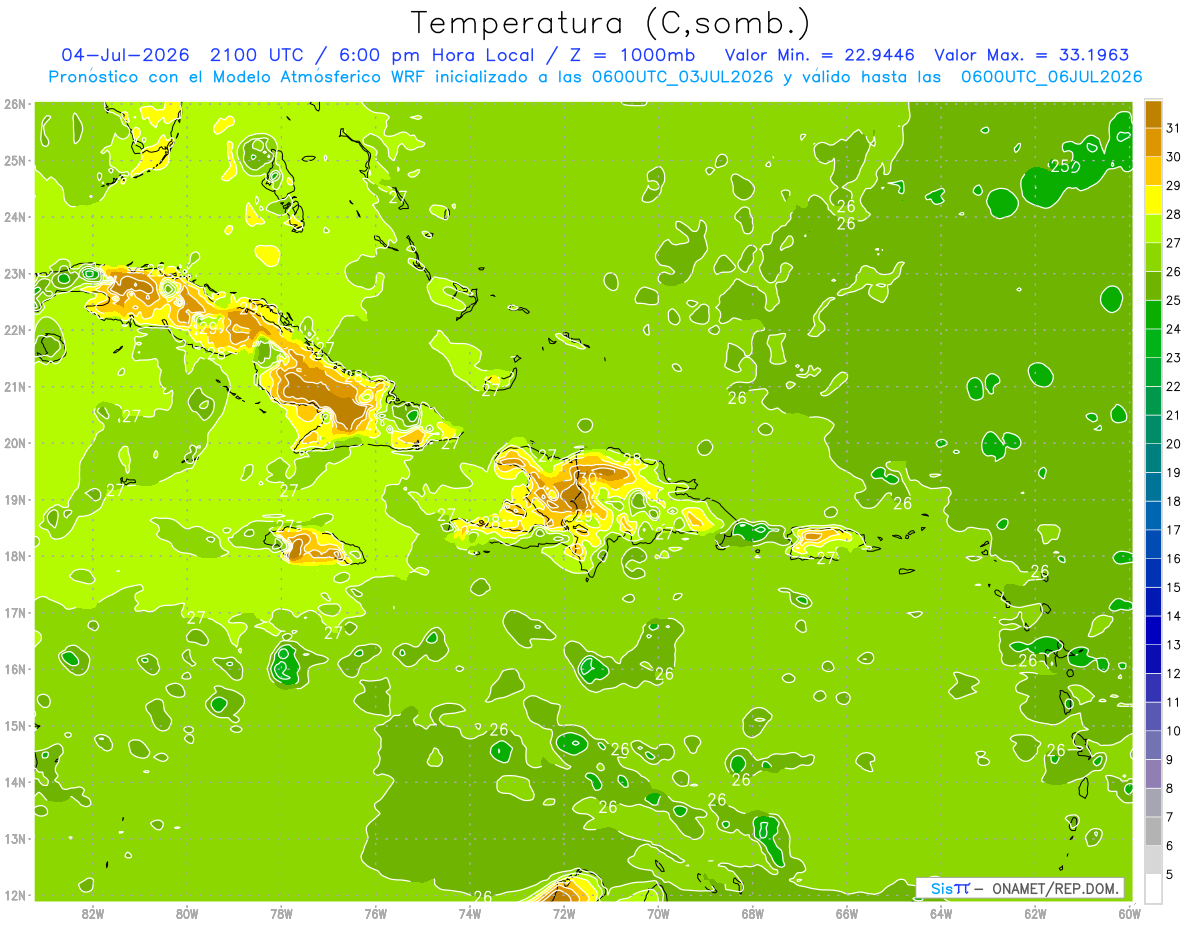Click the colorbar legend label '31'
This screenshot has height=927, width=1200.
point(1173,128)
